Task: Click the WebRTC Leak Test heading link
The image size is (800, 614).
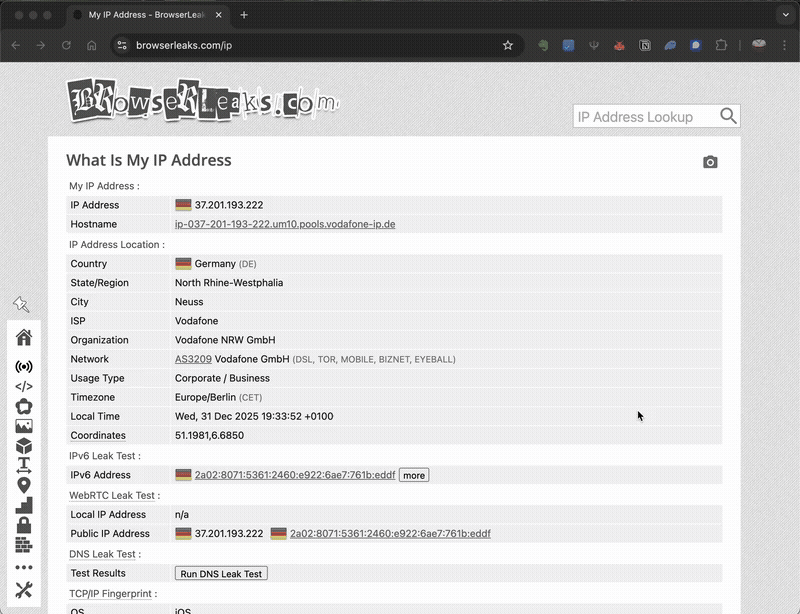Action: click(112, 495)
